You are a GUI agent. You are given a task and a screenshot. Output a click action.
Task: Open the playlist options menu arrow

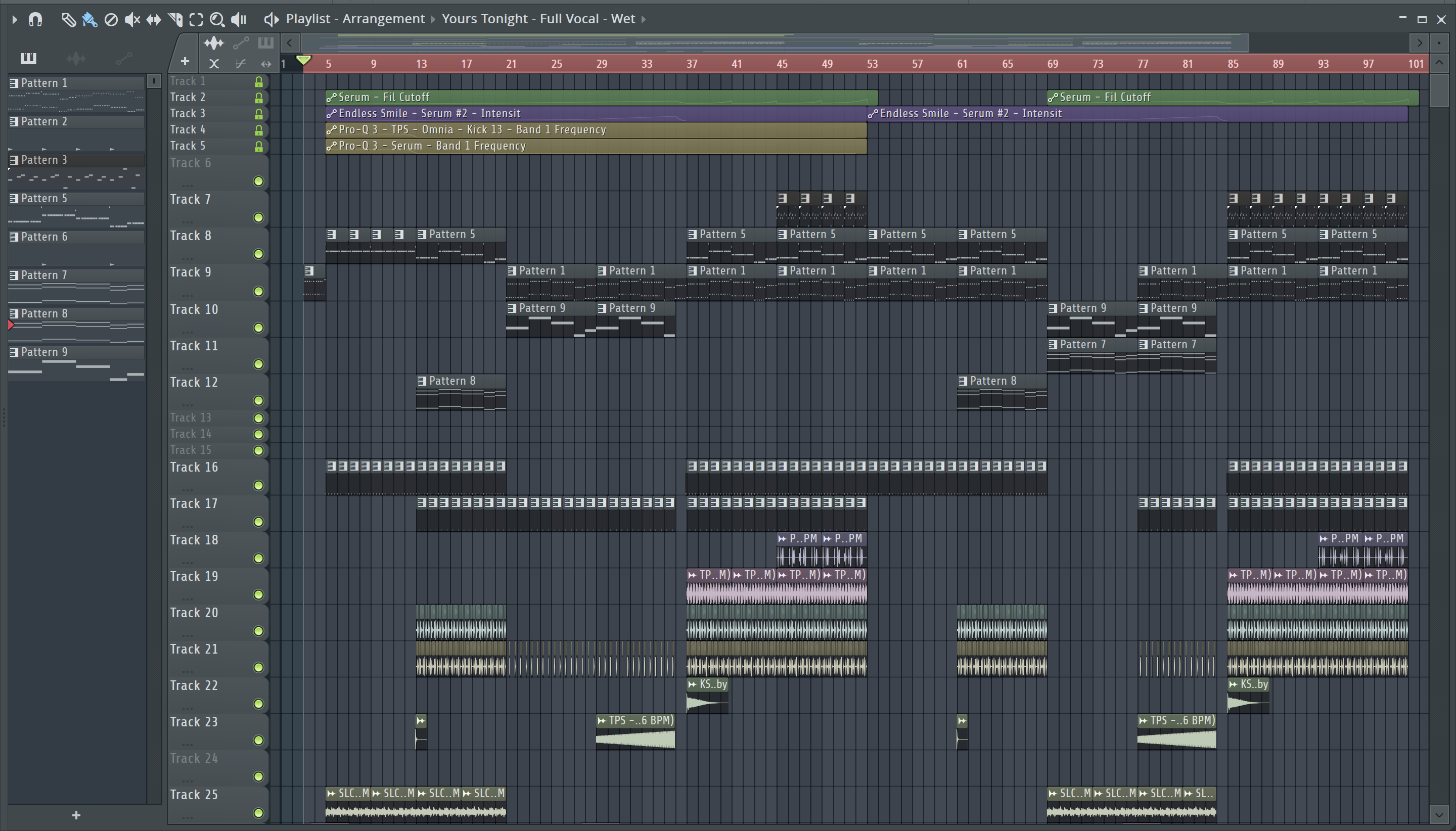tap(14, 19)
